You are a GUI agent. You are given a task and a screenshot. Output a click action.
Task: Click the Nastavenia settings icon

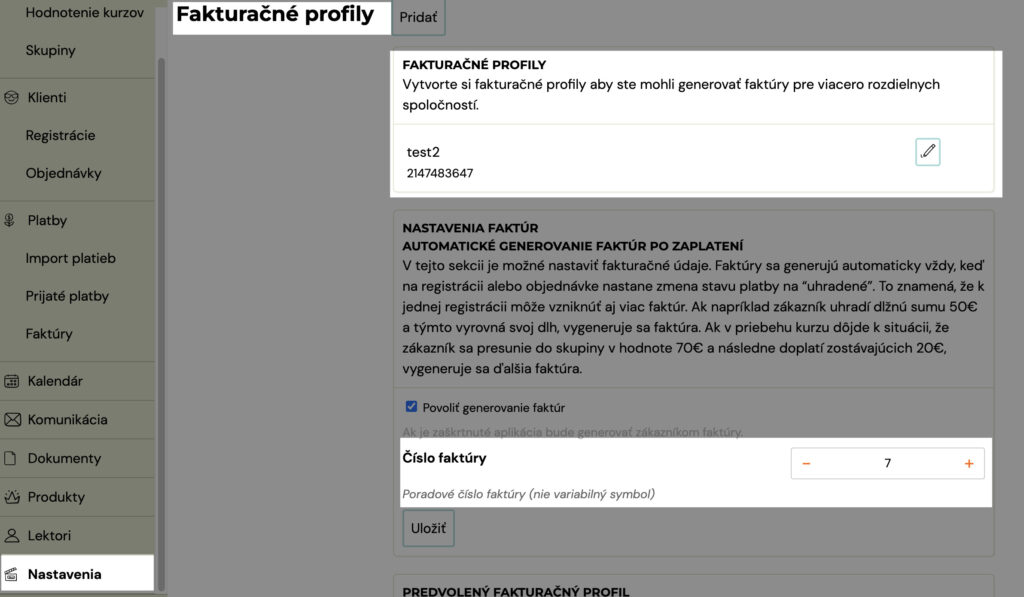[11, 575]
